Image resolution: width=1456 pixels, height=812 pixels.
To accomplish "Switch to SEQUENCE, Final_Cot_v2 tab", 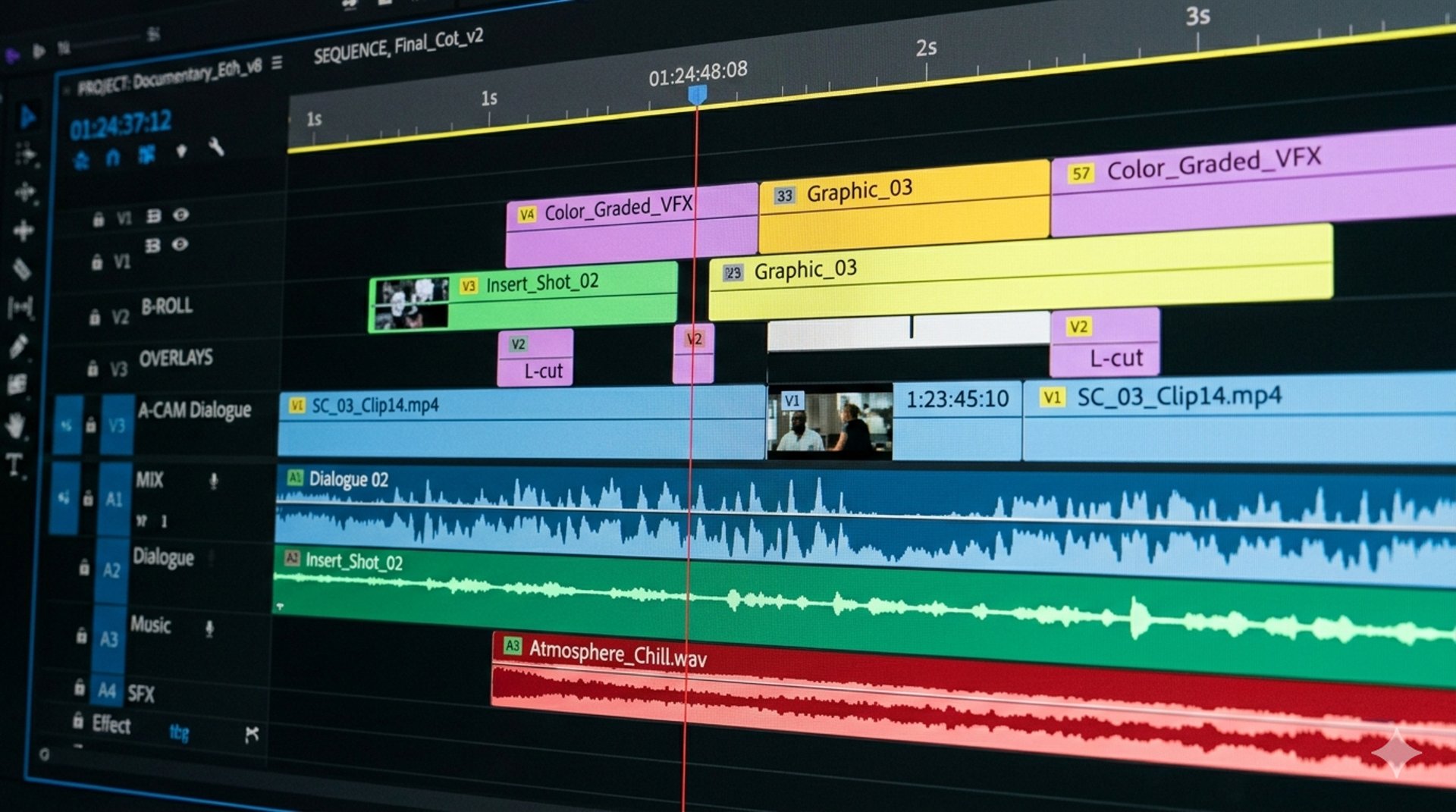I will click(x=398, y=45).
